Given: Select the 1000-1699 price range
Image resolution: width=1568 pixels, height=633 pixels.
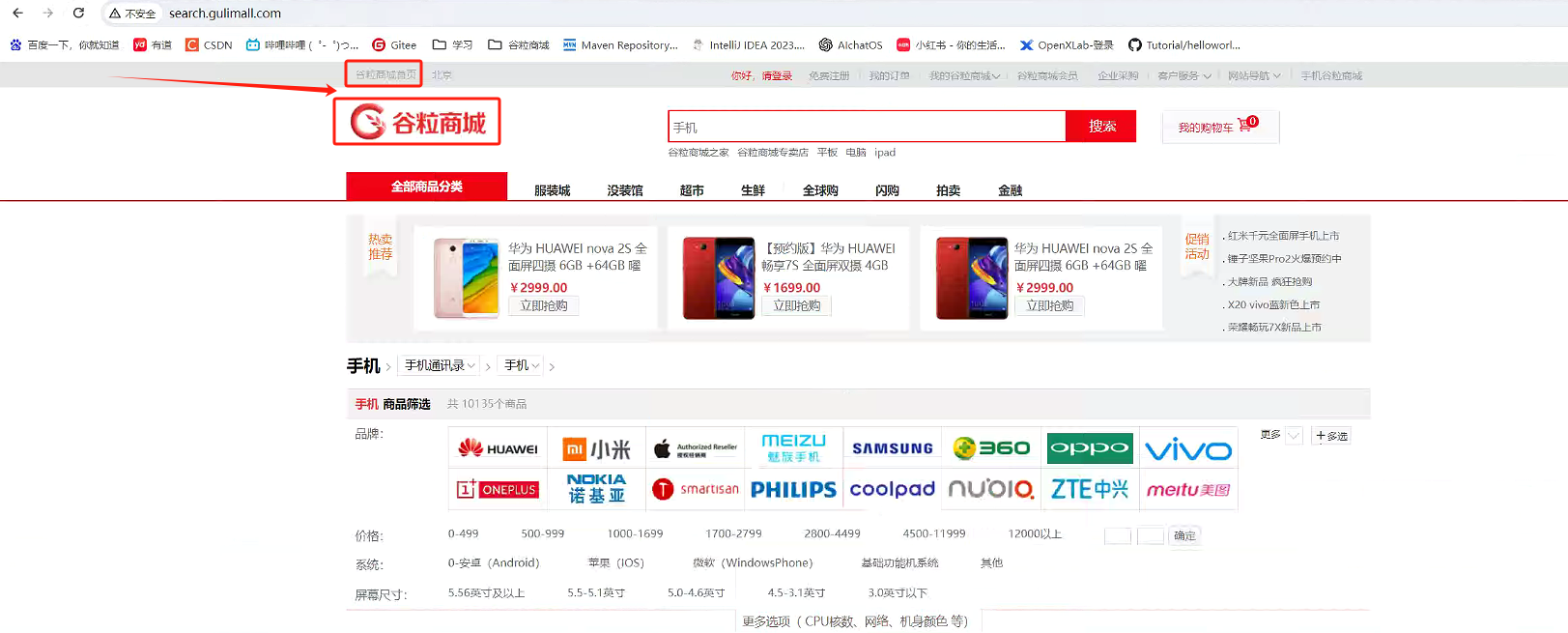Looking at the screenshot, I should [635, 533].
